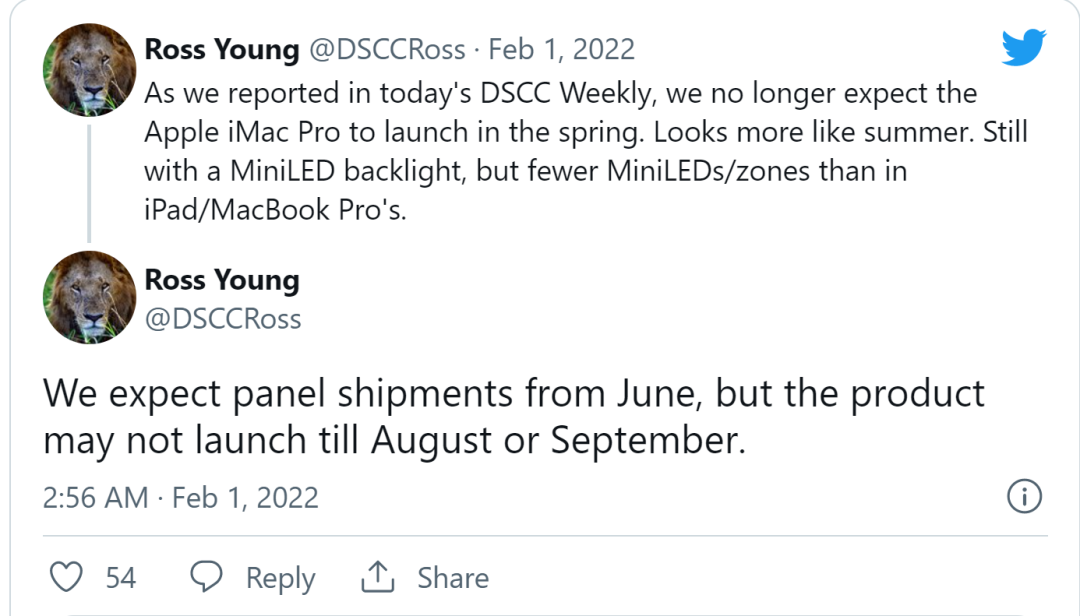Viewport: 1080px width, 616px height.
Task: Click the Twitter bird logo
Action: [1023, 48]
